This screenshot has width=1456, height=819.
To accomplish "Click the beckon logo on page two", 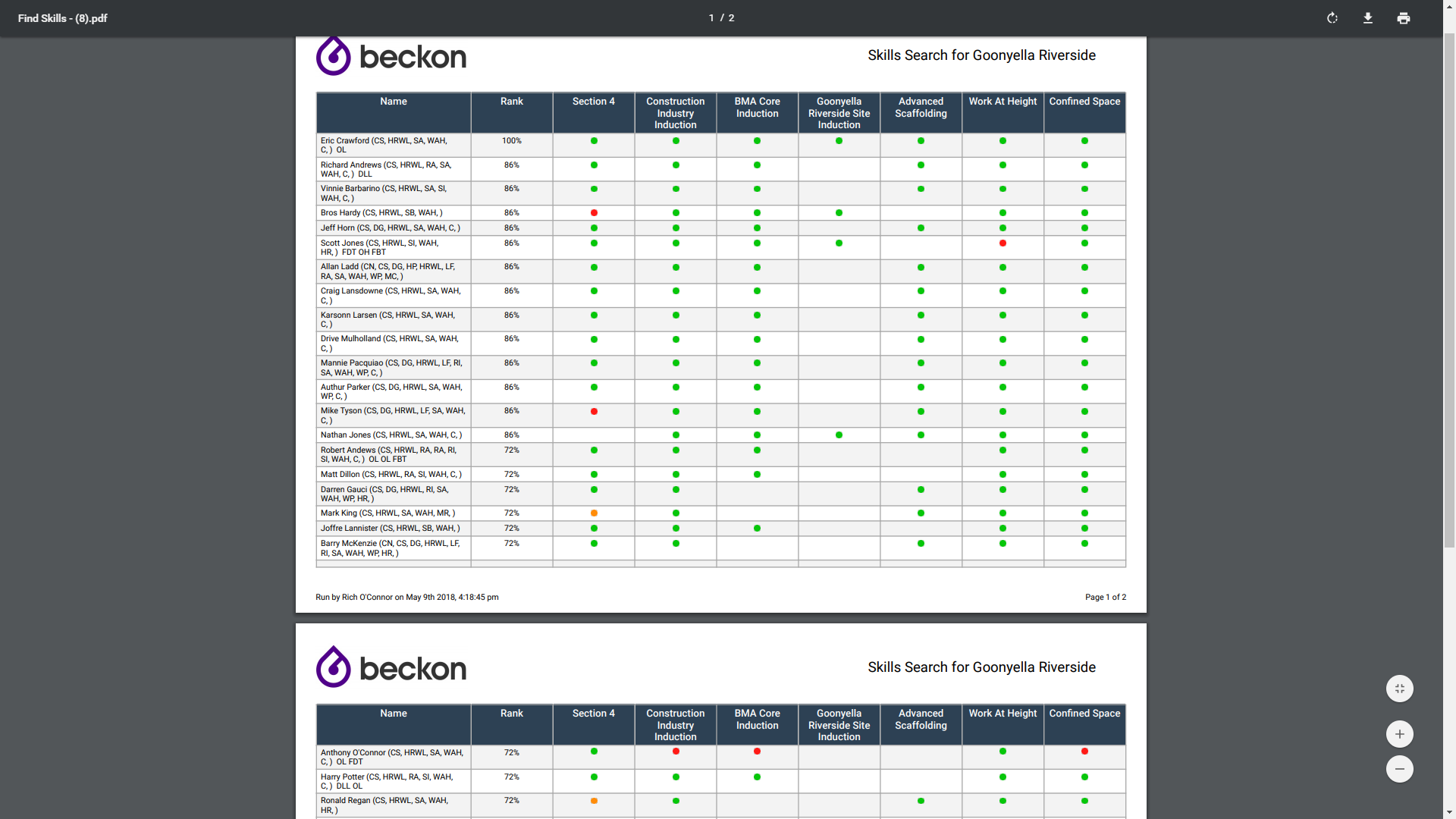I will [391, 667].
